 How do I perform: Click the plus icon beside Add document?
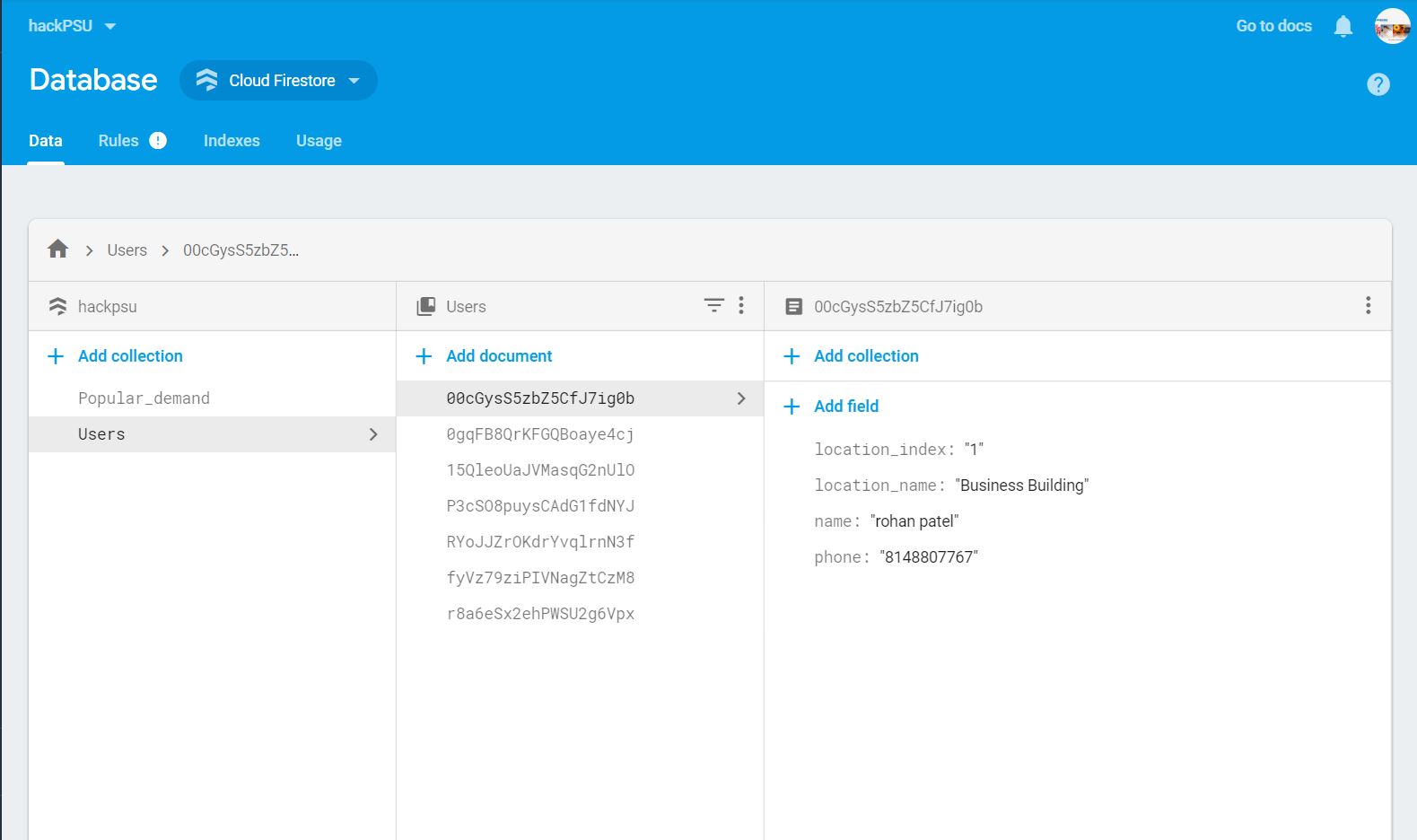point(424,356)
